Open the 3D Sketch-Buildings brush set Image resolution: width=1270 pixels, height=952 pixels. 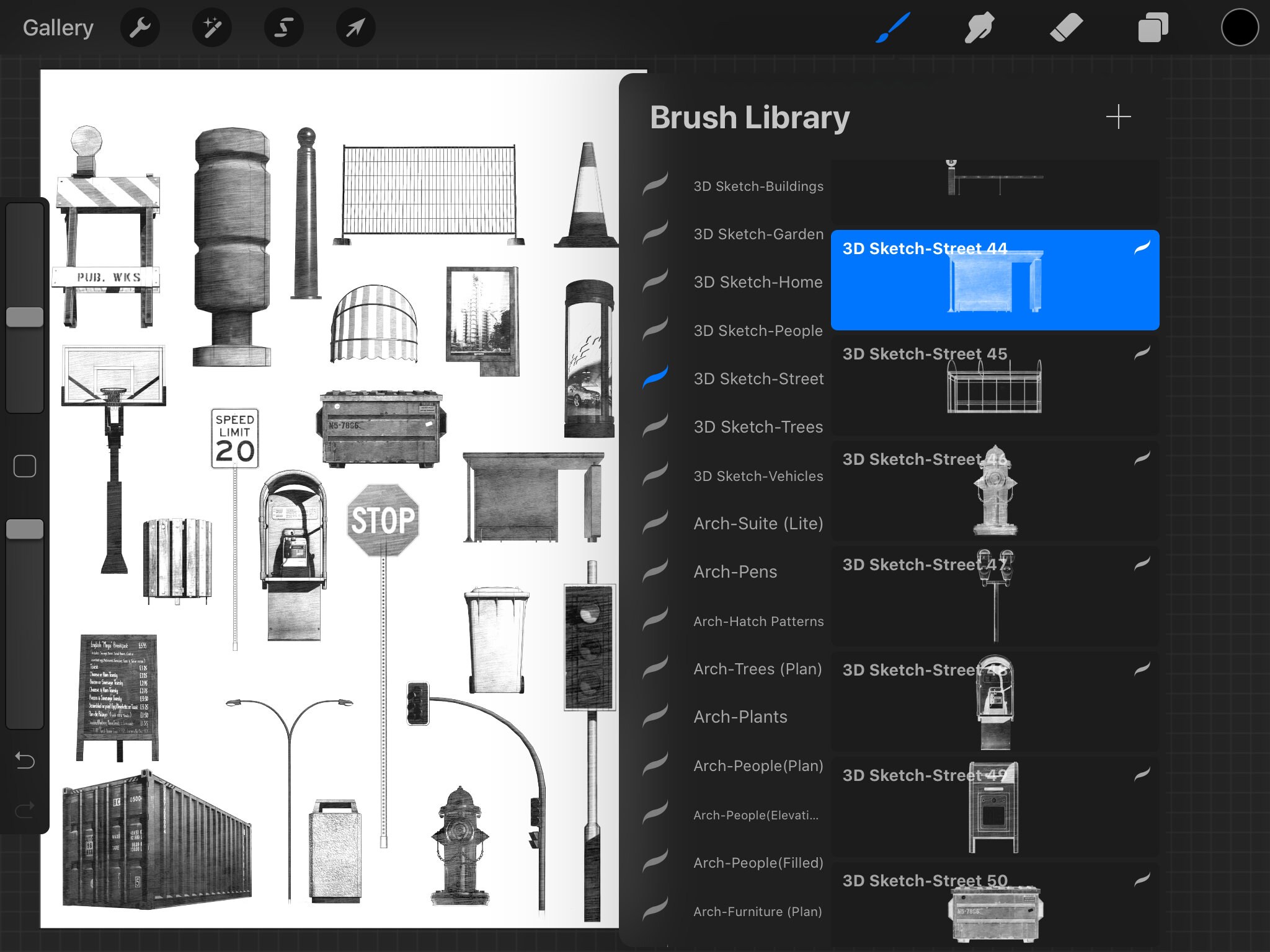pyautogui.click(x=758, y=185)
